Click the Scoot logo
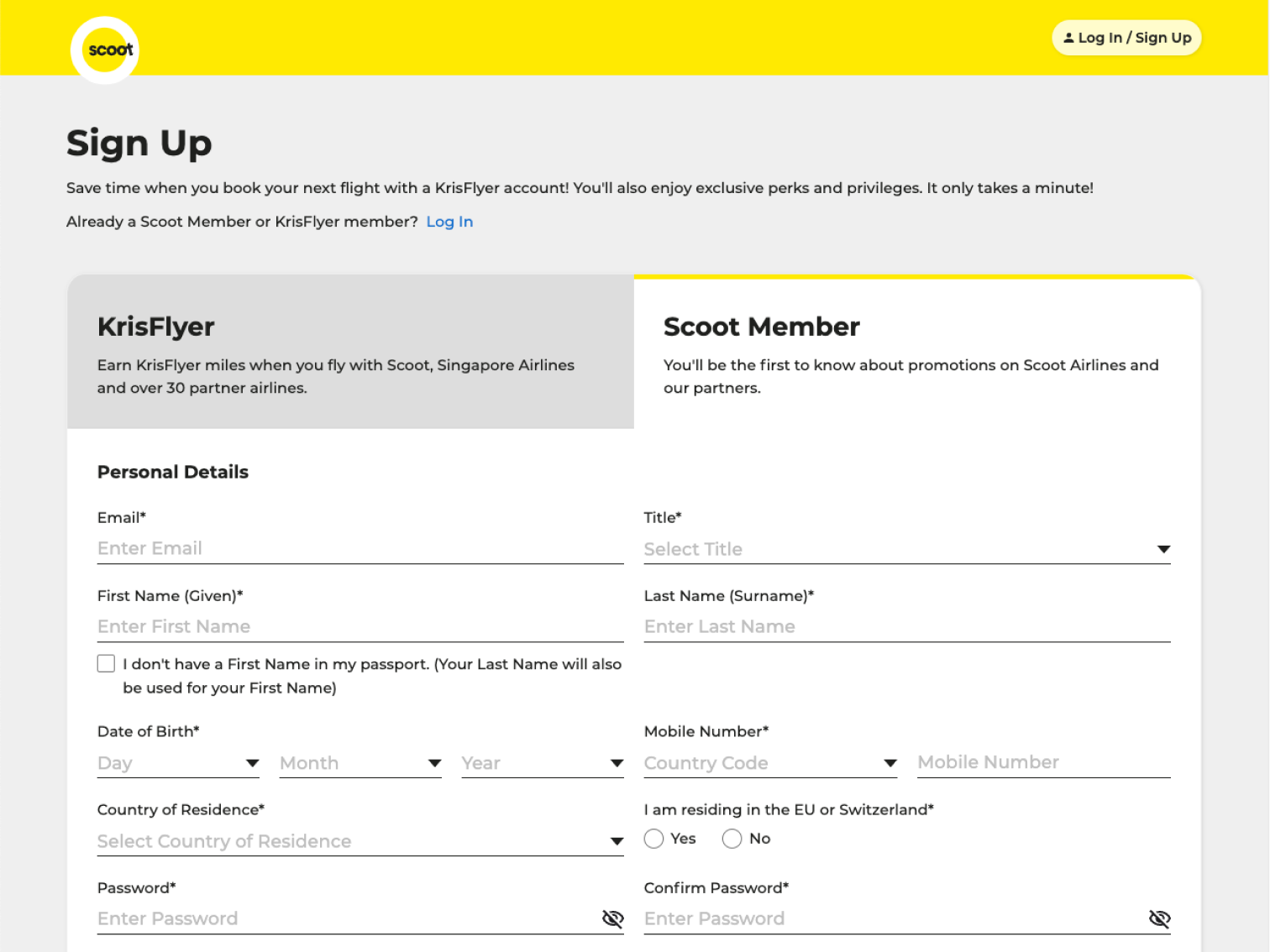This screenshot has width=1270, height=952. click(x=105, y=50)
